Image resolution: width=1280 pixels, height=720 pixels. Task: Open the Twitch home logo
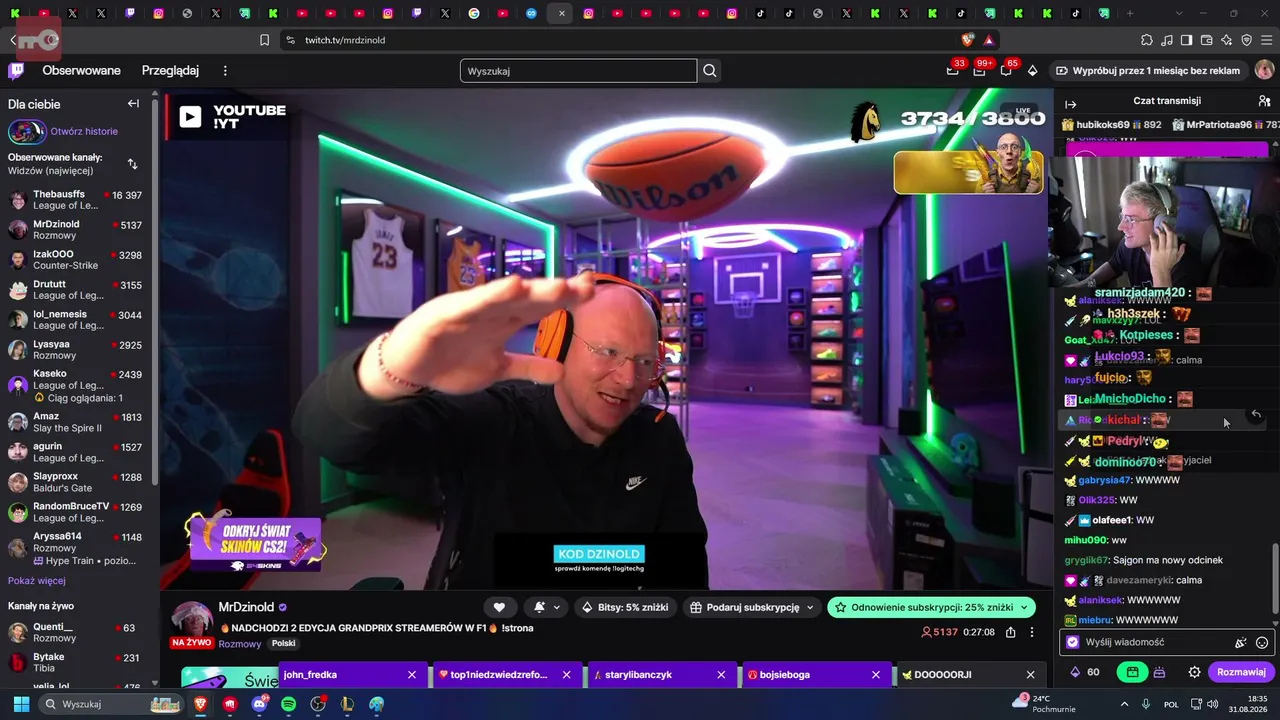click(x=16, y=71)
